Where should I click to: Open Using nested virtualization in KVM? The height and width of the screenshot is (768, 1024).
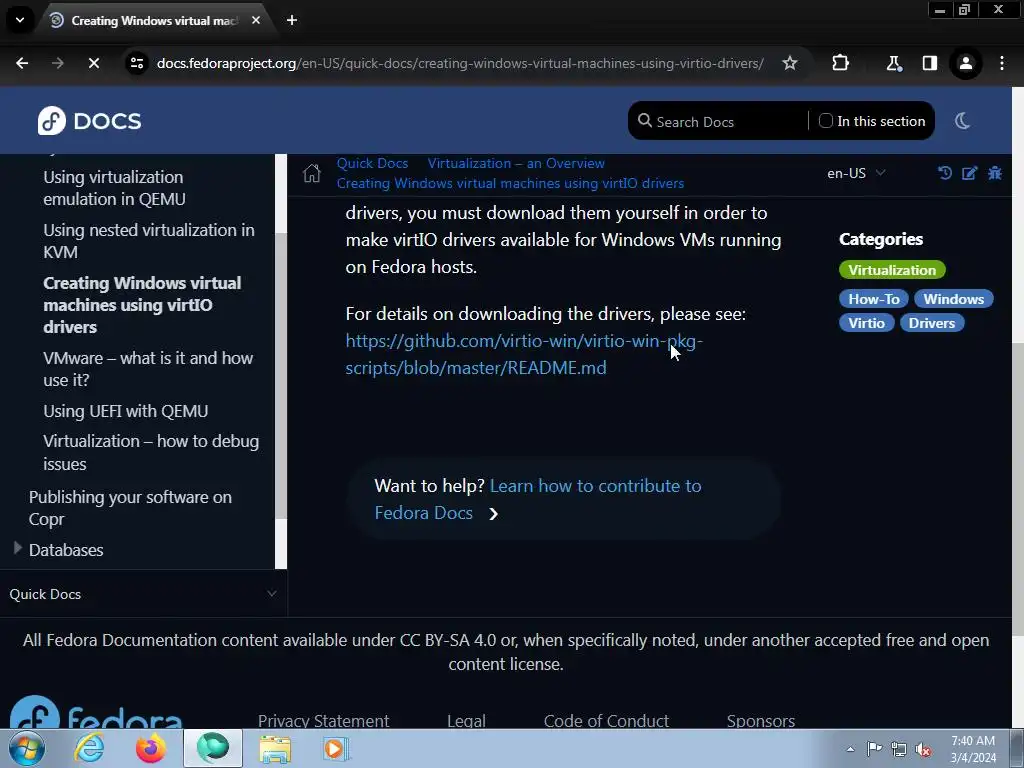[x=149, y=241]
